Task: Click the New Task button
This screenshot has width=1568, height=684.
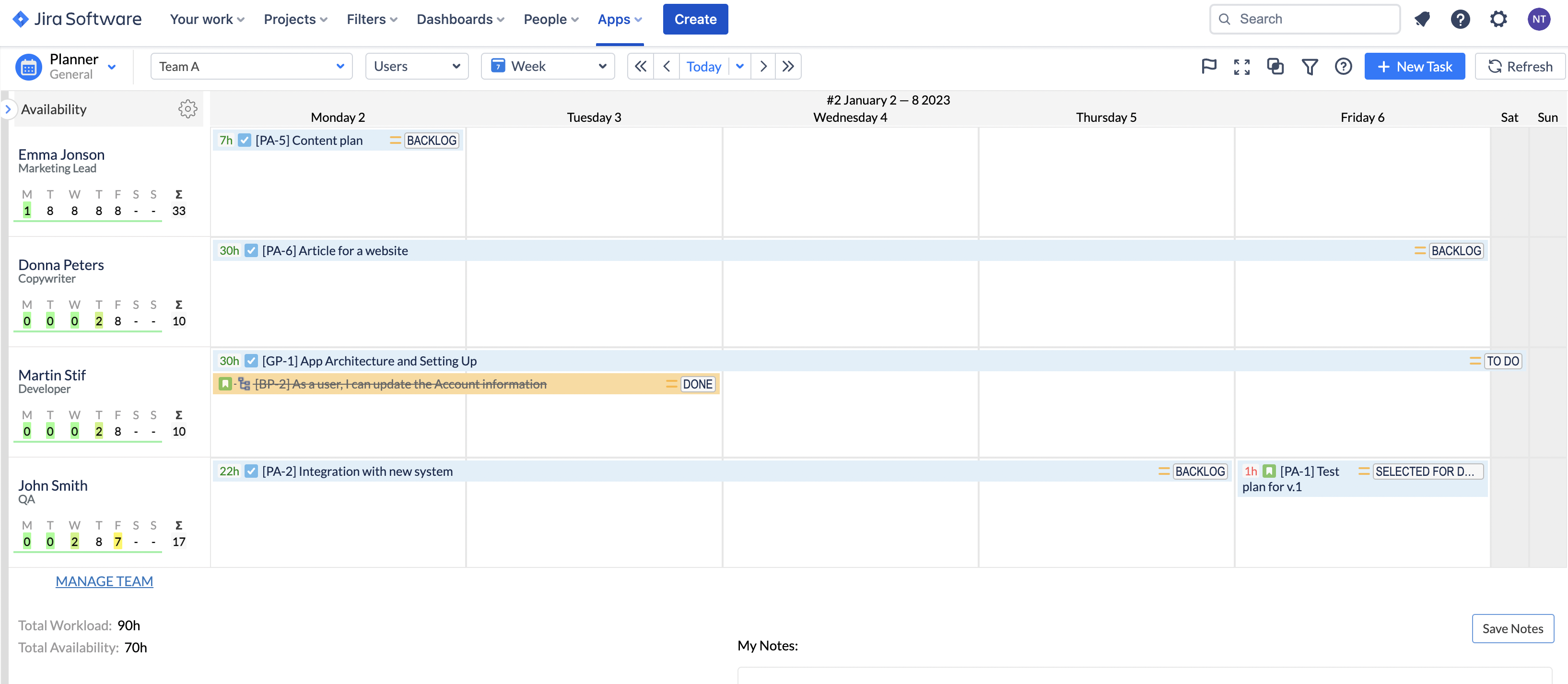Action: pyautogui.click(x=1415, y=66)
